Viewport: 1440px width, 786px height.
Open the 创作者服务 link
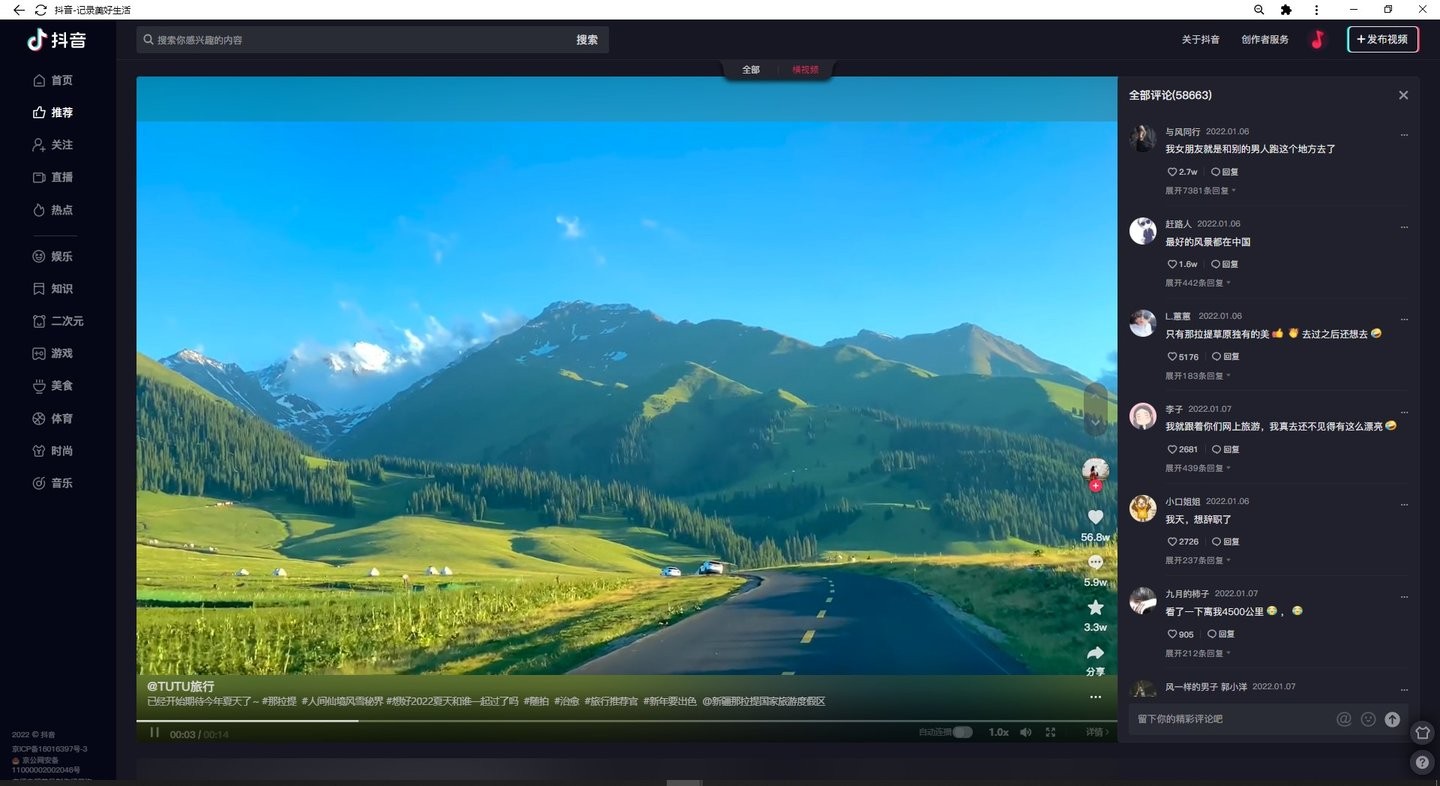click(1264, 40)
